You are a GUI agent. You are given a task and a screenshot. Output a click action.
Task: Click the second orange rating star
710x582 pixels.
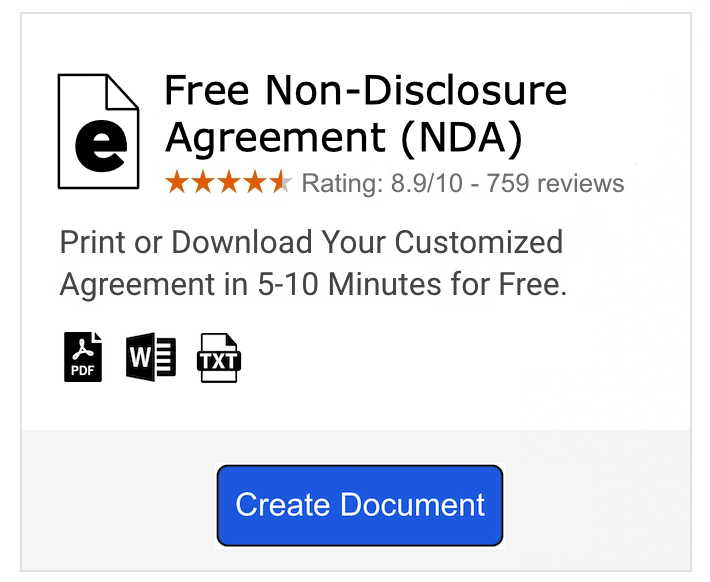pyautogui.click(x=203, y=182)
